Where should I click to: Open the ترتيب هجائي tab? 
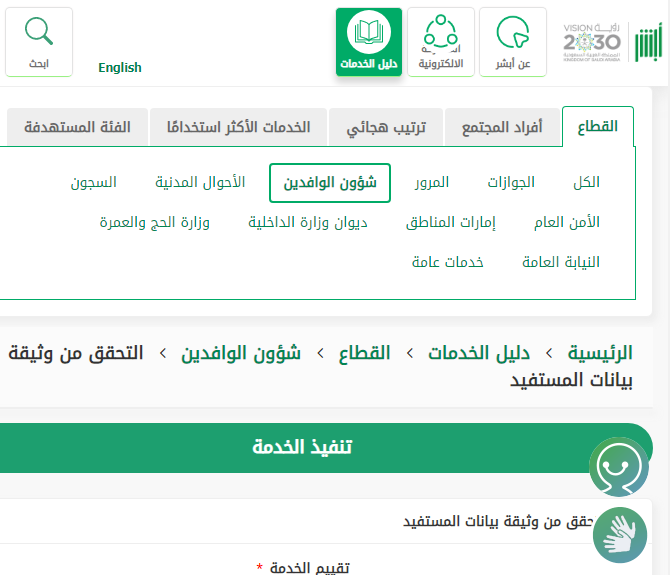[x=386, y=128]
